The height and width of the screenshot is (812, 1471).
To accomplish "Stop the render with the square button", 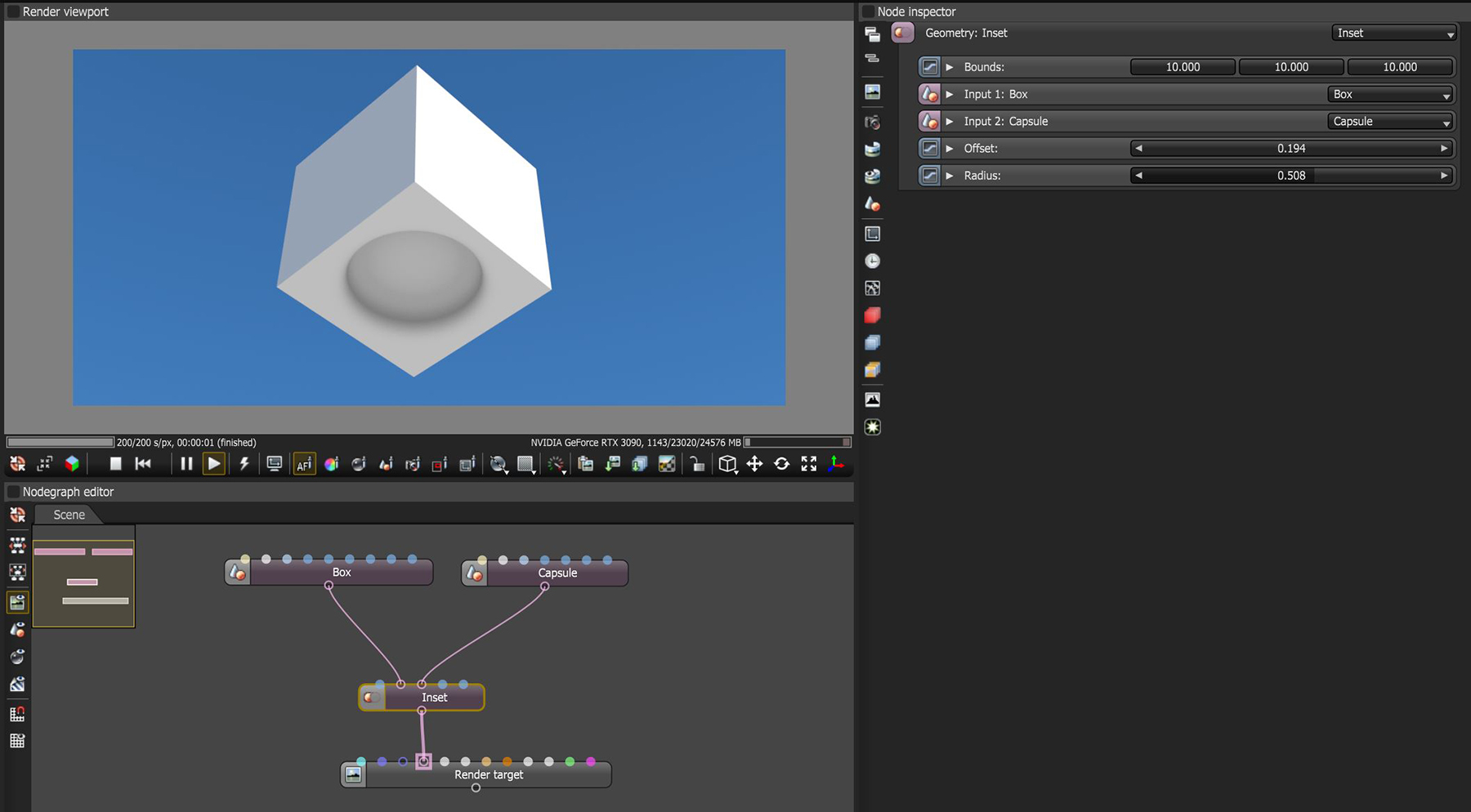I will (x=115, y=464).
